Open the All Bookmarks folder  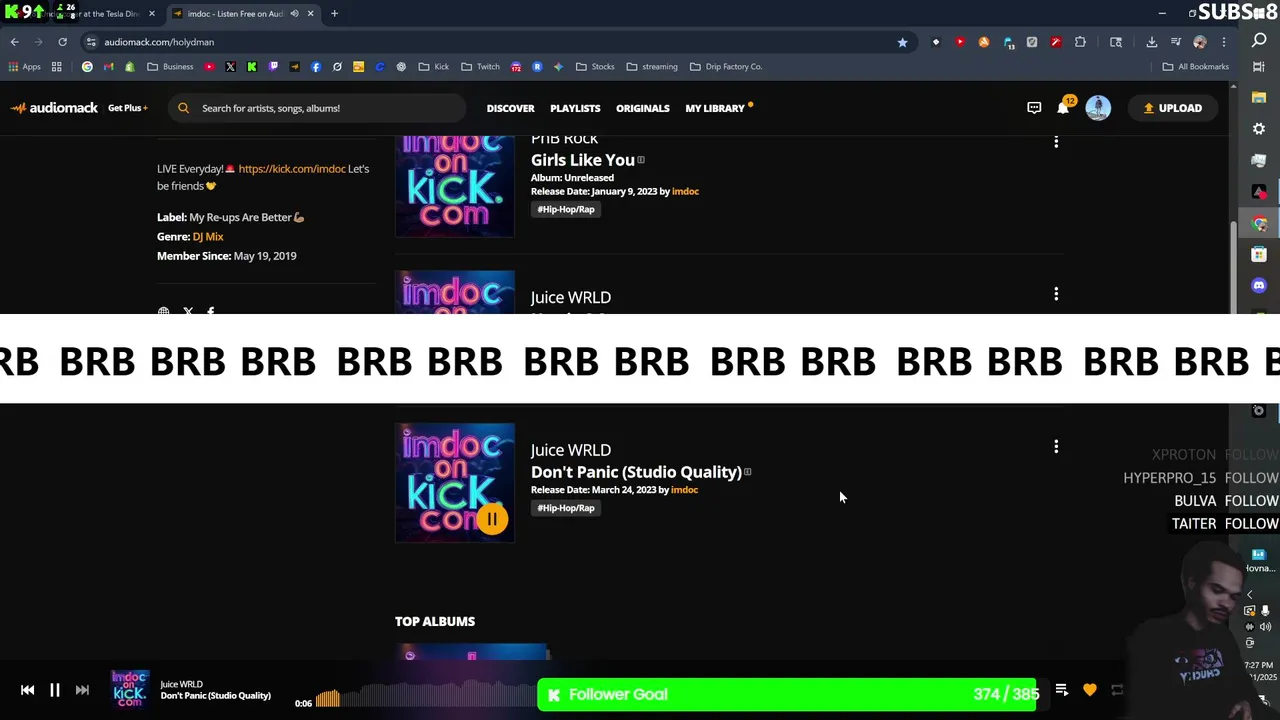click(x=1195, y=67)
